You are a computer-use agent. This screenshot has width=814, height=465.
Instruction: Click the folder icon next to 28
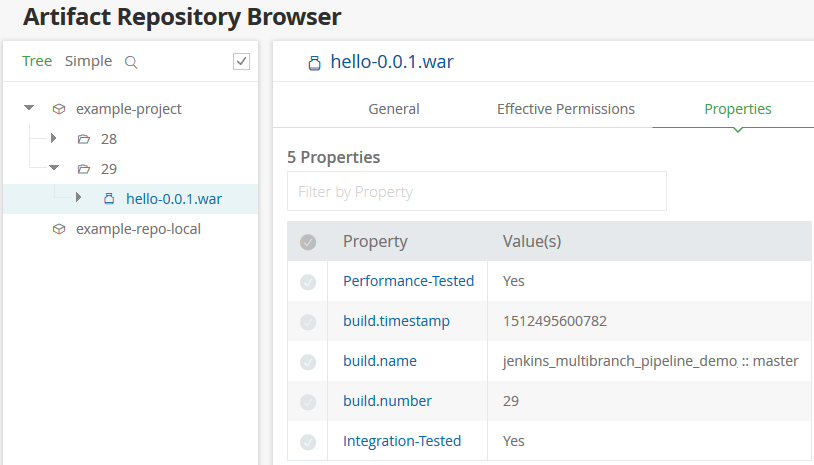coord(84,139)
